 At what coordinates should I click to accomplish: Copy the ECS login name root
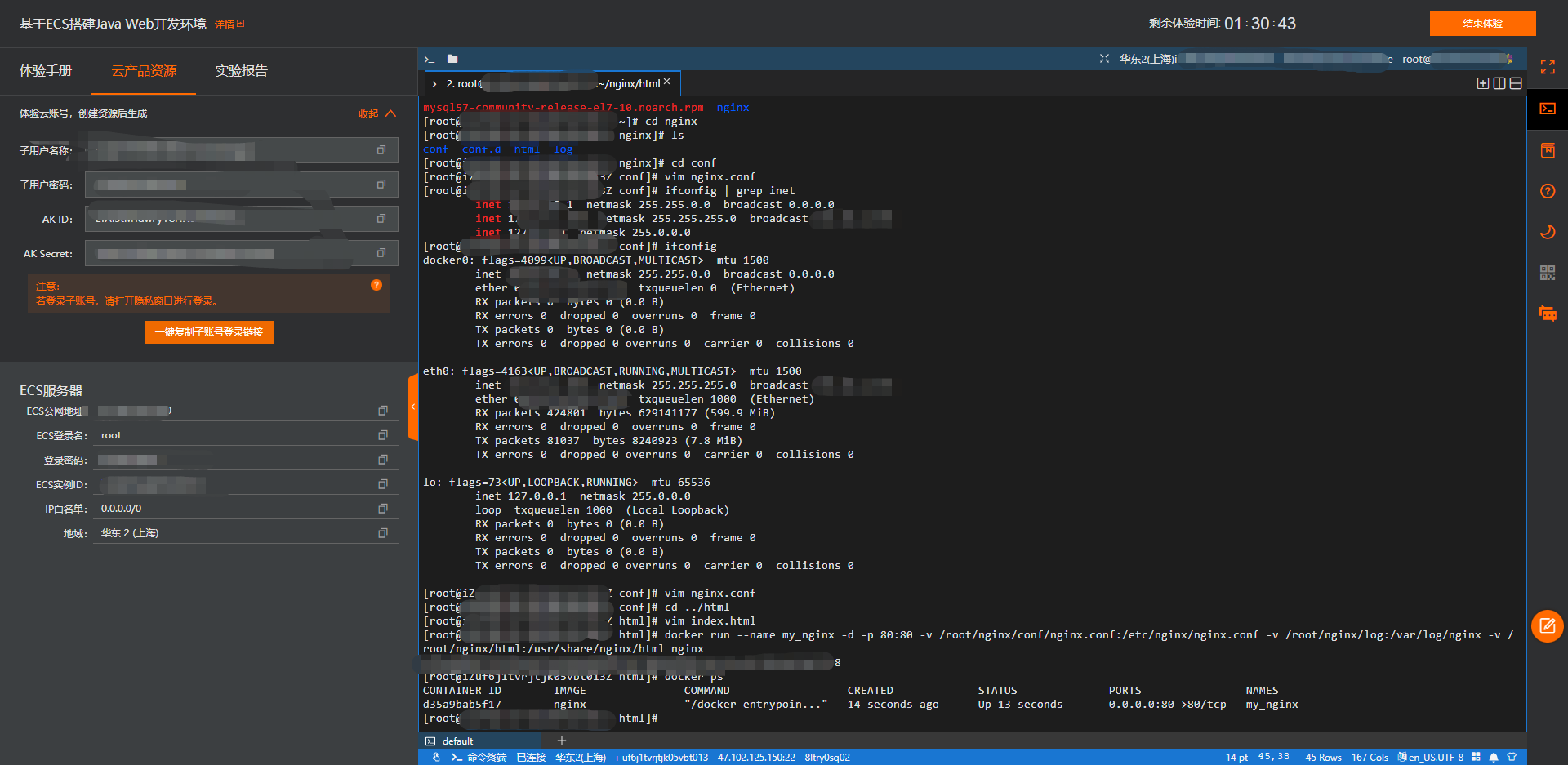(383, 435)
